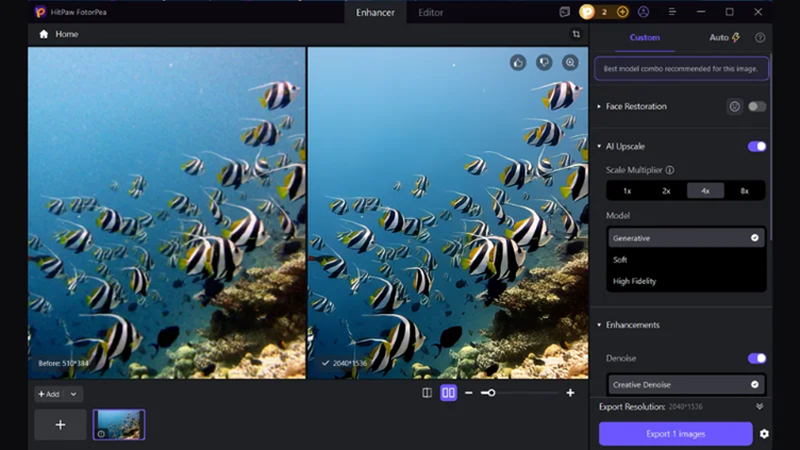The height and width of the screenshot is (450, 800).
Task: Click the help question mark icon
Action: 760,38
